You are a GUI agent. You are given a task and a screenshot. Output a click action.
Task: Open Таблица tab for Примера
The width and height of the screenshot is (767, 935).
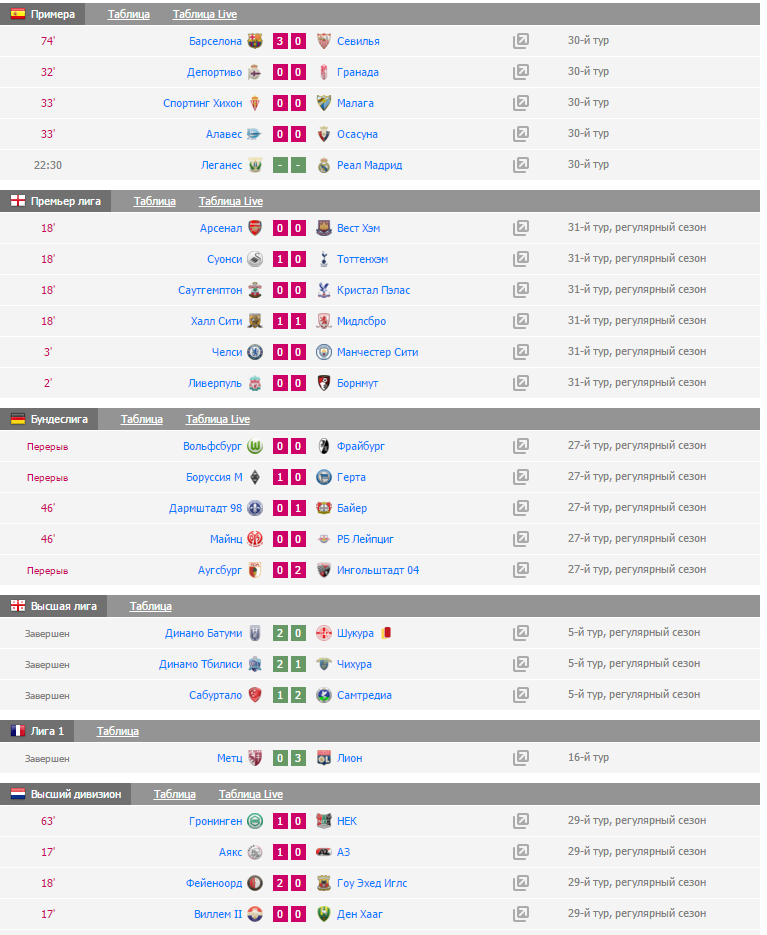(128, 14)
